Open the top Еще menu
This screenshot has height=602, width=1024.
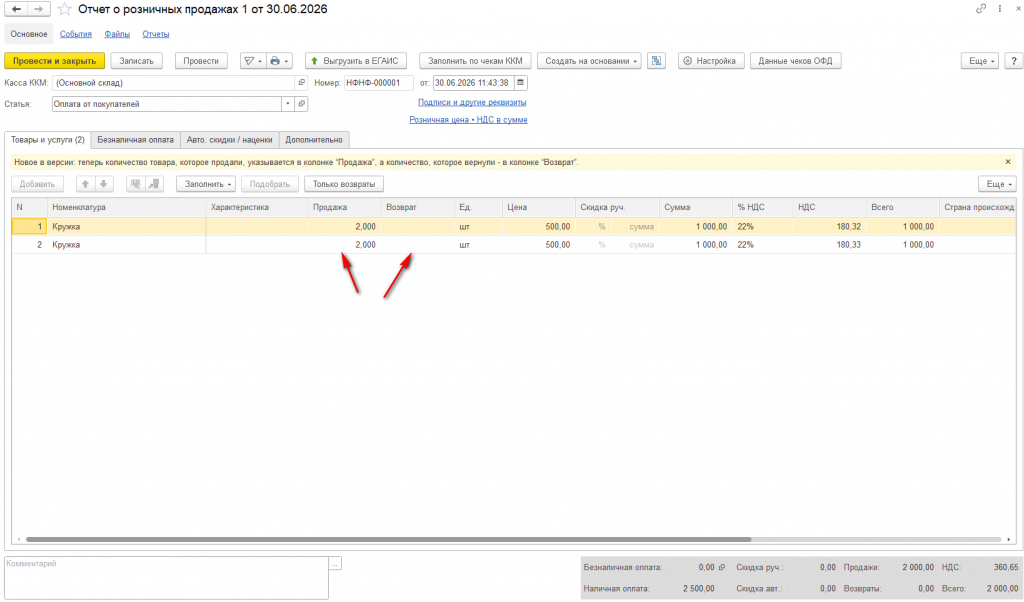click(x=980, y=61)
